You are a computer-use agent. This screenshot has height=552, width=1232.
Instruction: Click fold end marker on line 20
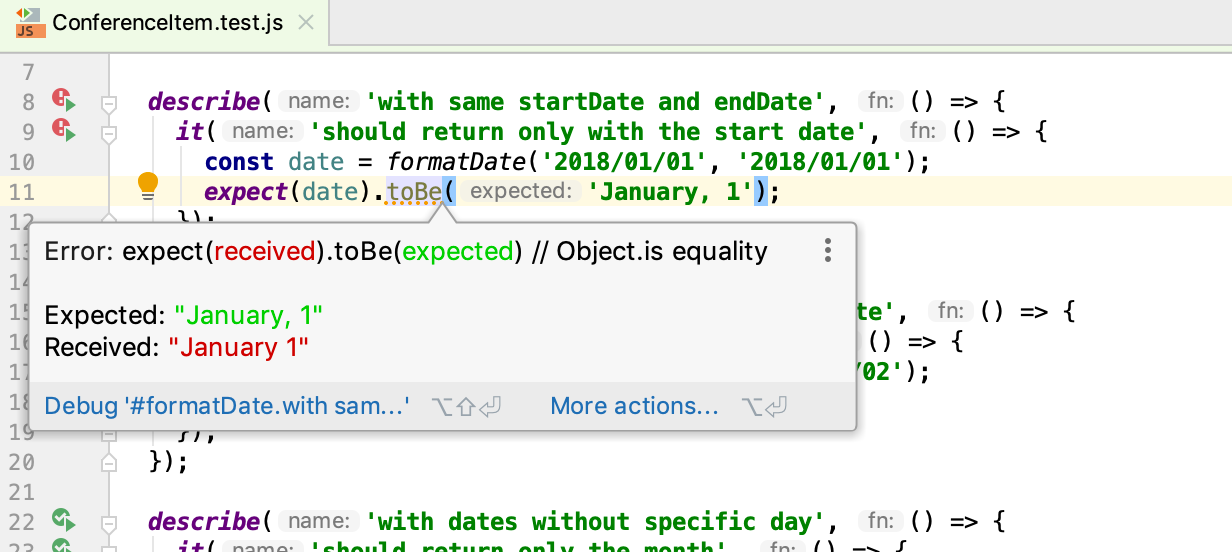tap(110, 462)
